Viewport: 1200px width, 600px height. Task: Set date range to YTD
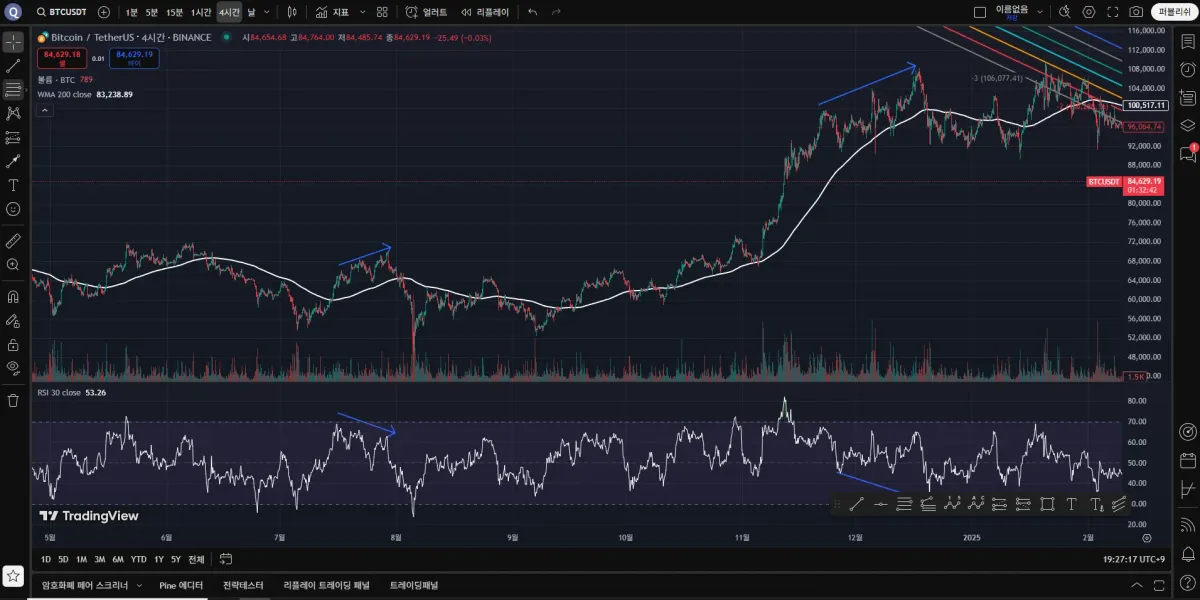coord(139,559)
